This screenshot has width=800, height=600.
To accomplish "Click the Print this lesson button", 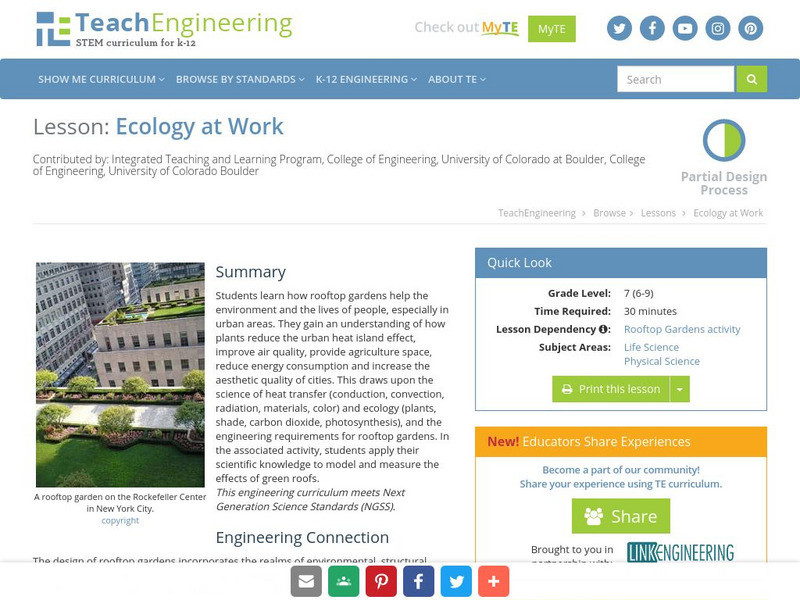I will coord(611,389).
